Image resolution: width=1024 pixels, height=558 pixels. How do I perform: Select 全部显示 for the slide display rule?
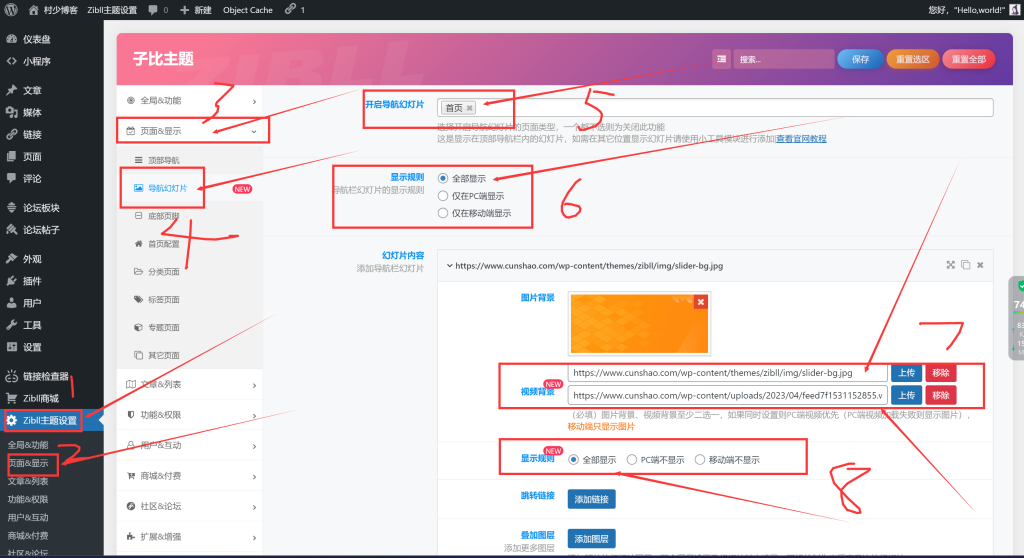(x=573, y=460)
